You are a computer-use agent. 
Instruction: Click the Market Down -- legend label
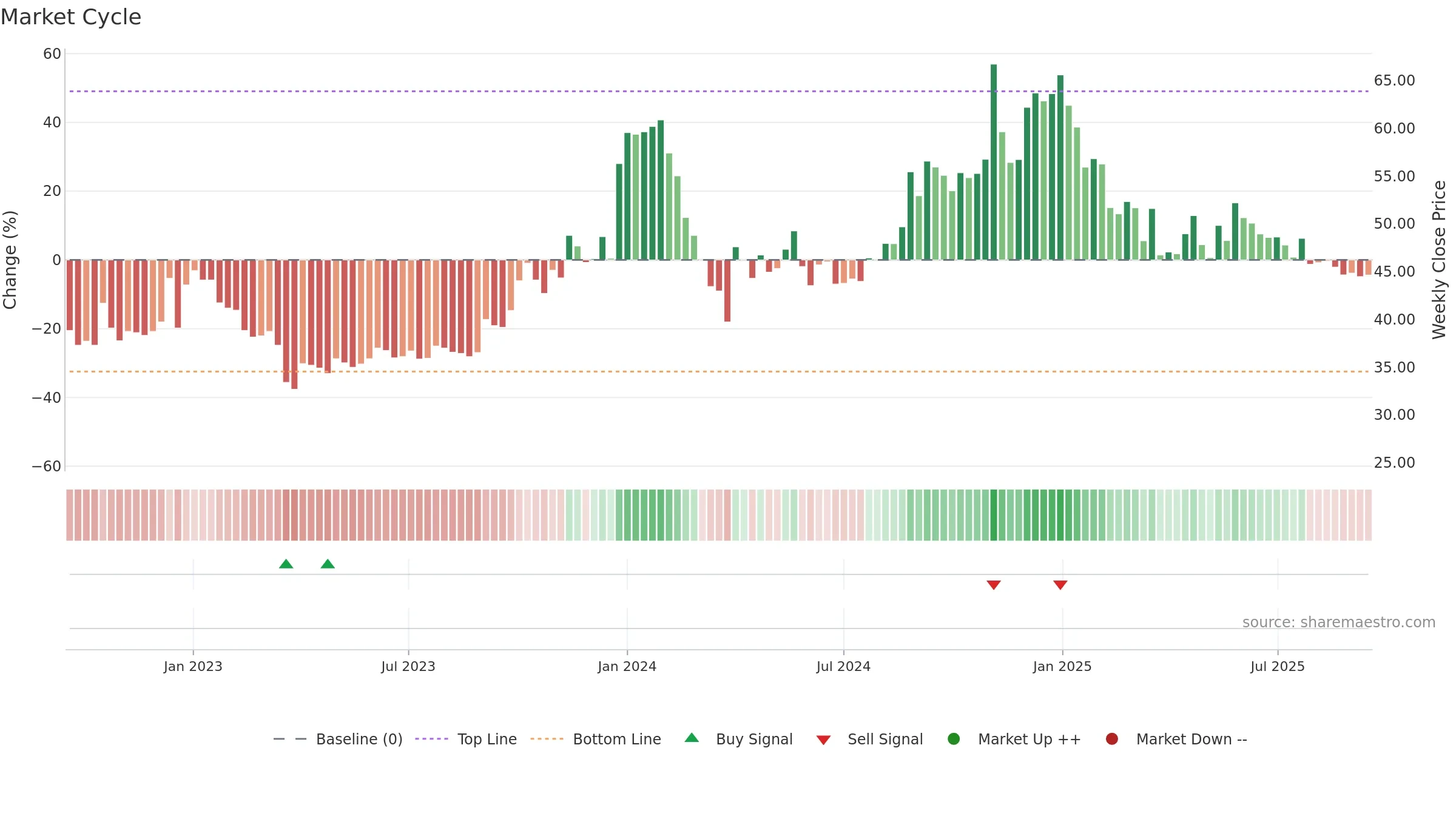point(1191,739)
